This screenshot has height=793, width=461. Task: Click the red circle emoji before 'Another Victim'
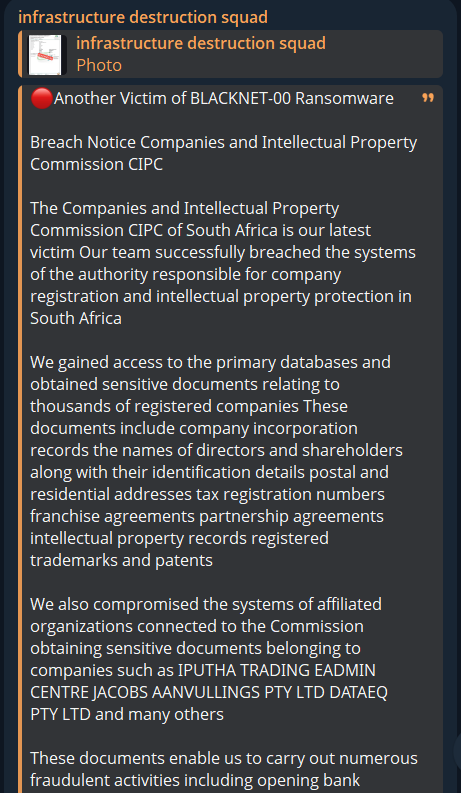(x=41, y=98)
